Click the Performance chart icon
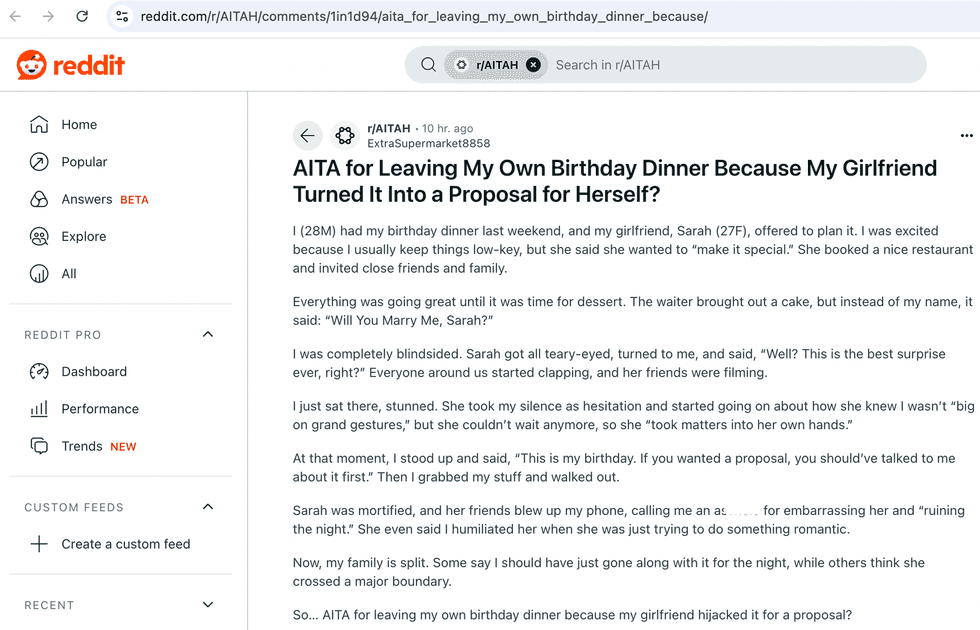The height and width of the screenshot is (630, 980). tap(39, 409)
